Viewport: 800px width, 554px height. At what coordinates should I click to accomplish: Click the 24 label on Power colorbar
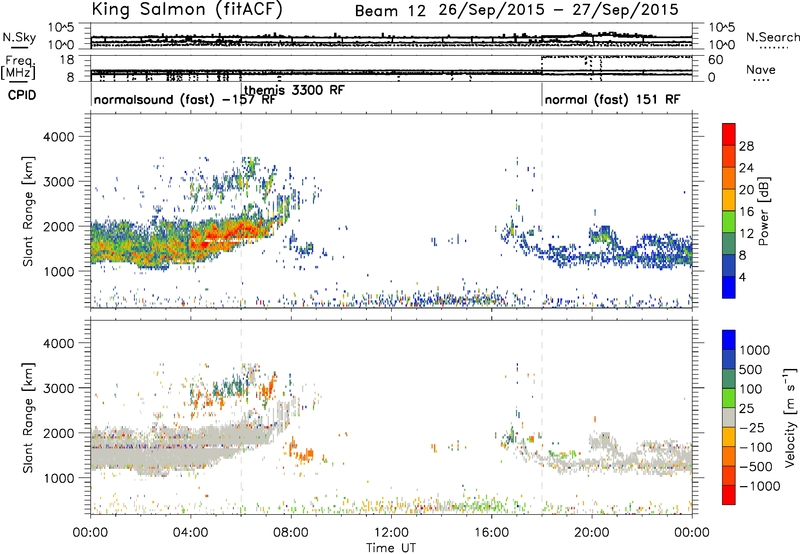[746, 168]
